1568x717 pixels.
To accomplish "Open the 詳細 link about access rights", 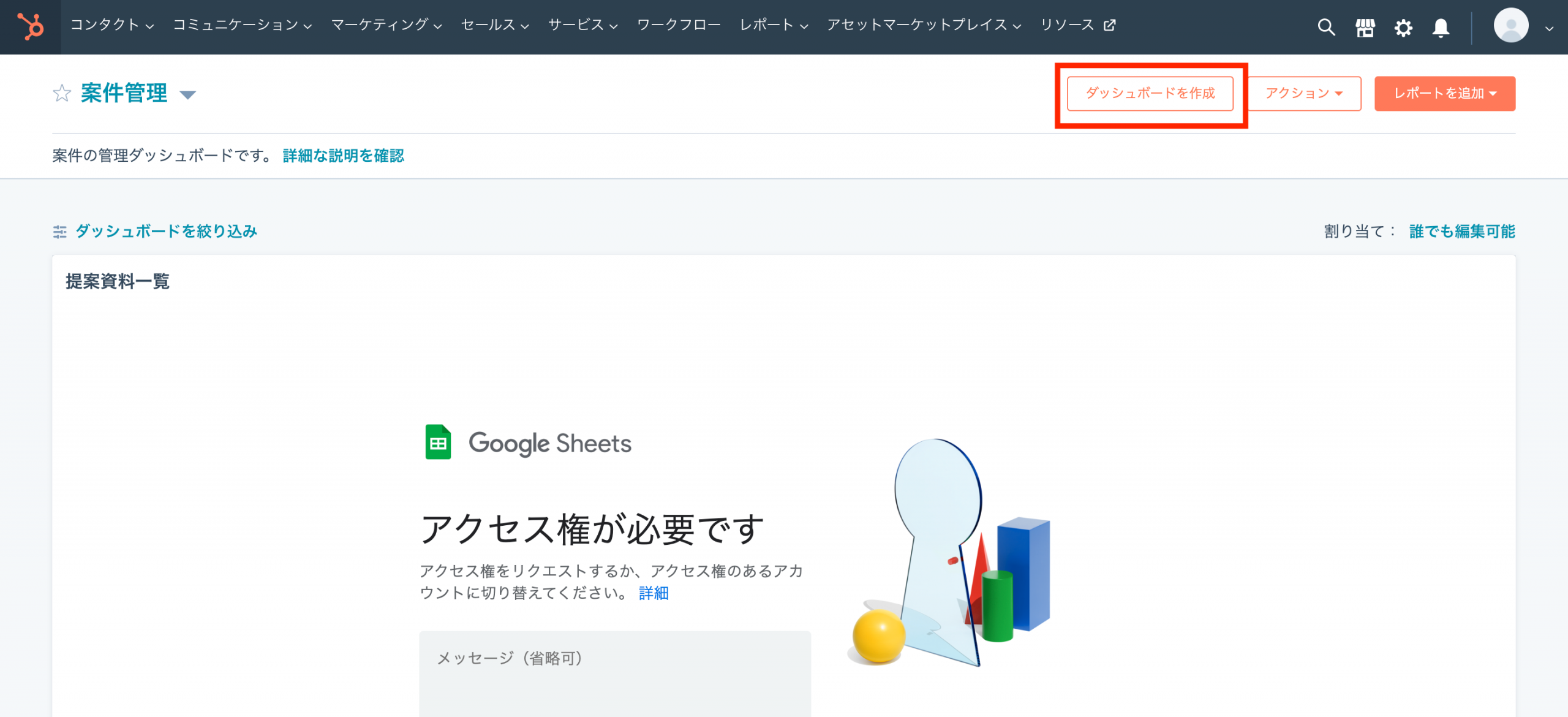I will point(654,593).
